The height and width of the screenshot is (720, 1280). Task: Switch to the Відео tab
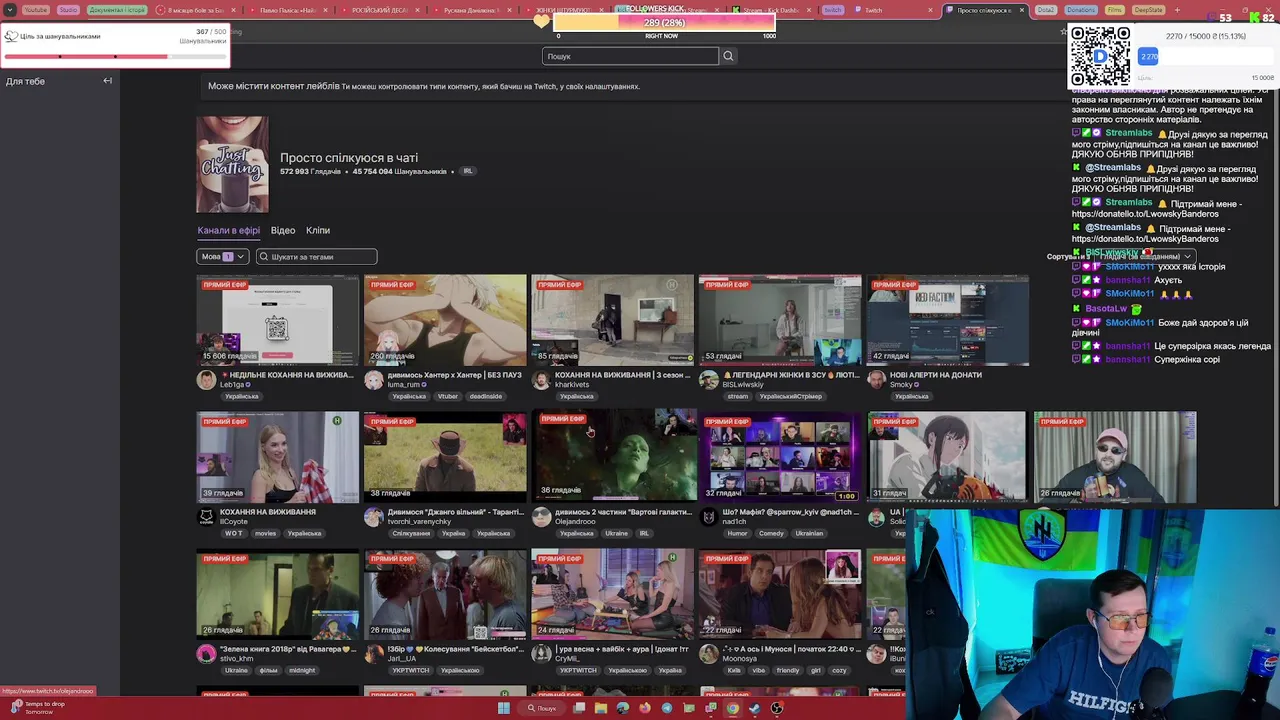pyautogui.click(x=283, y=231)
